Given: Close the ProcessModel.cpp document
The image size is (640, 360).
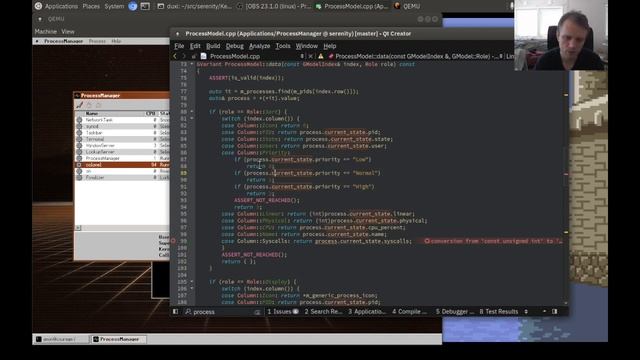Looking at the screenshot, I should click(311, 56).
